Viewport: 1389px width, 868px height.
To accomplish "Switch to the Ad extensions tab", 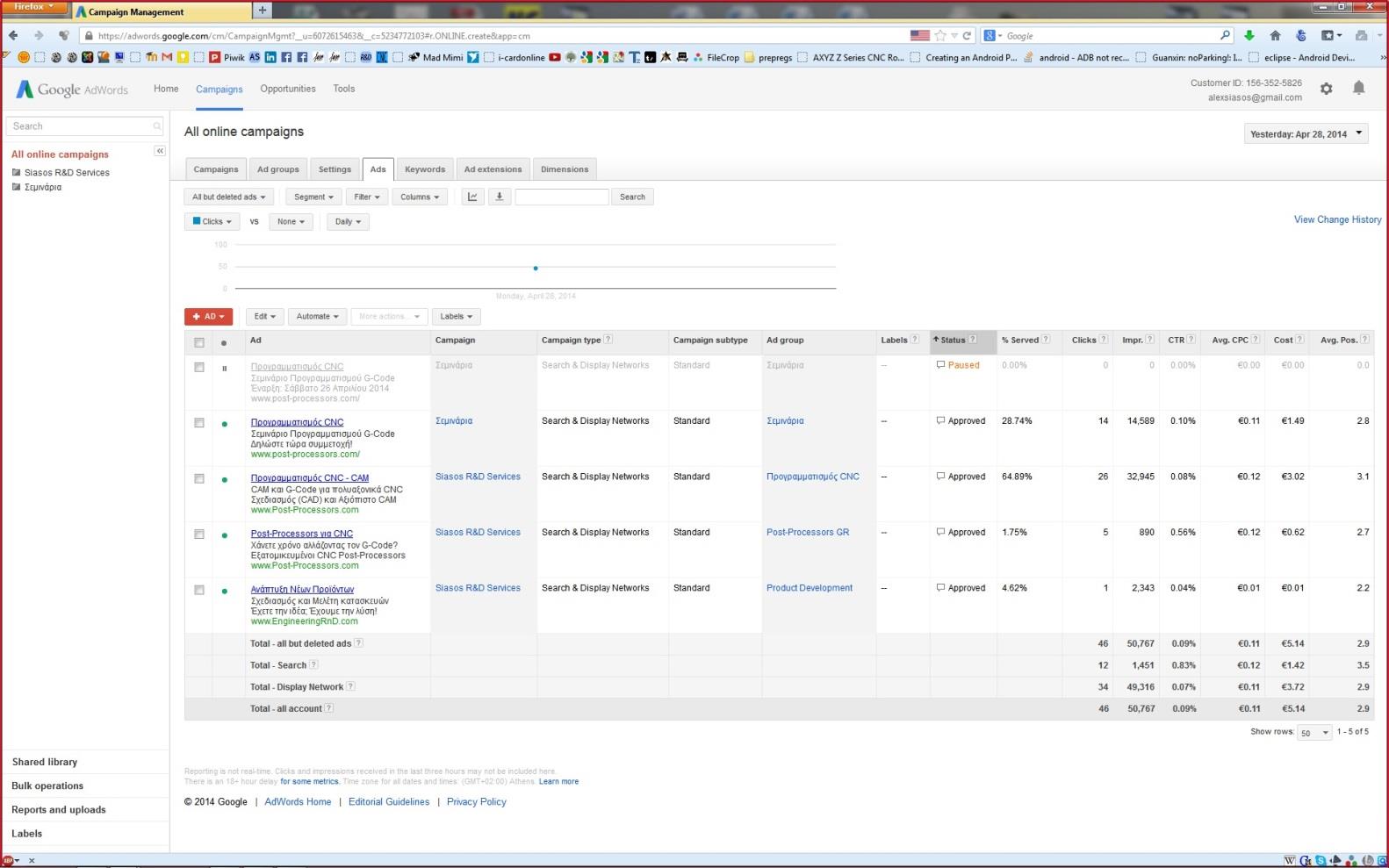I will click(x=493, y=169).
